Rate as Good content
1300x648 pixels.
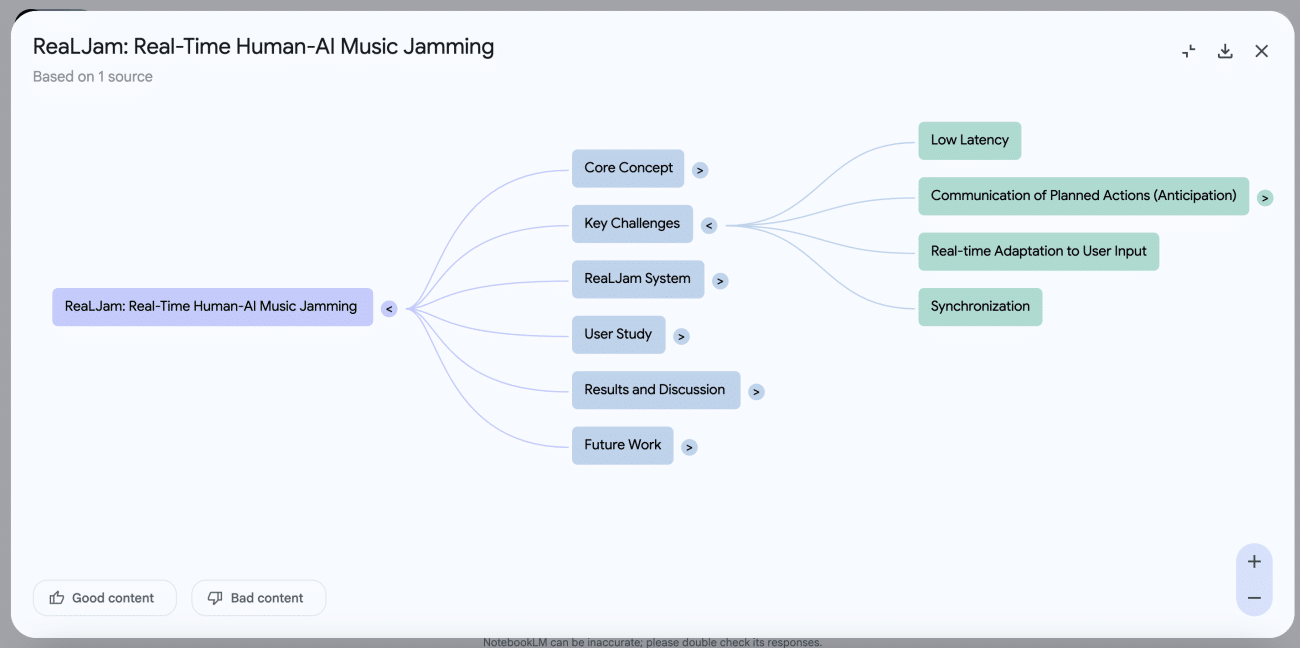(105, 598)
